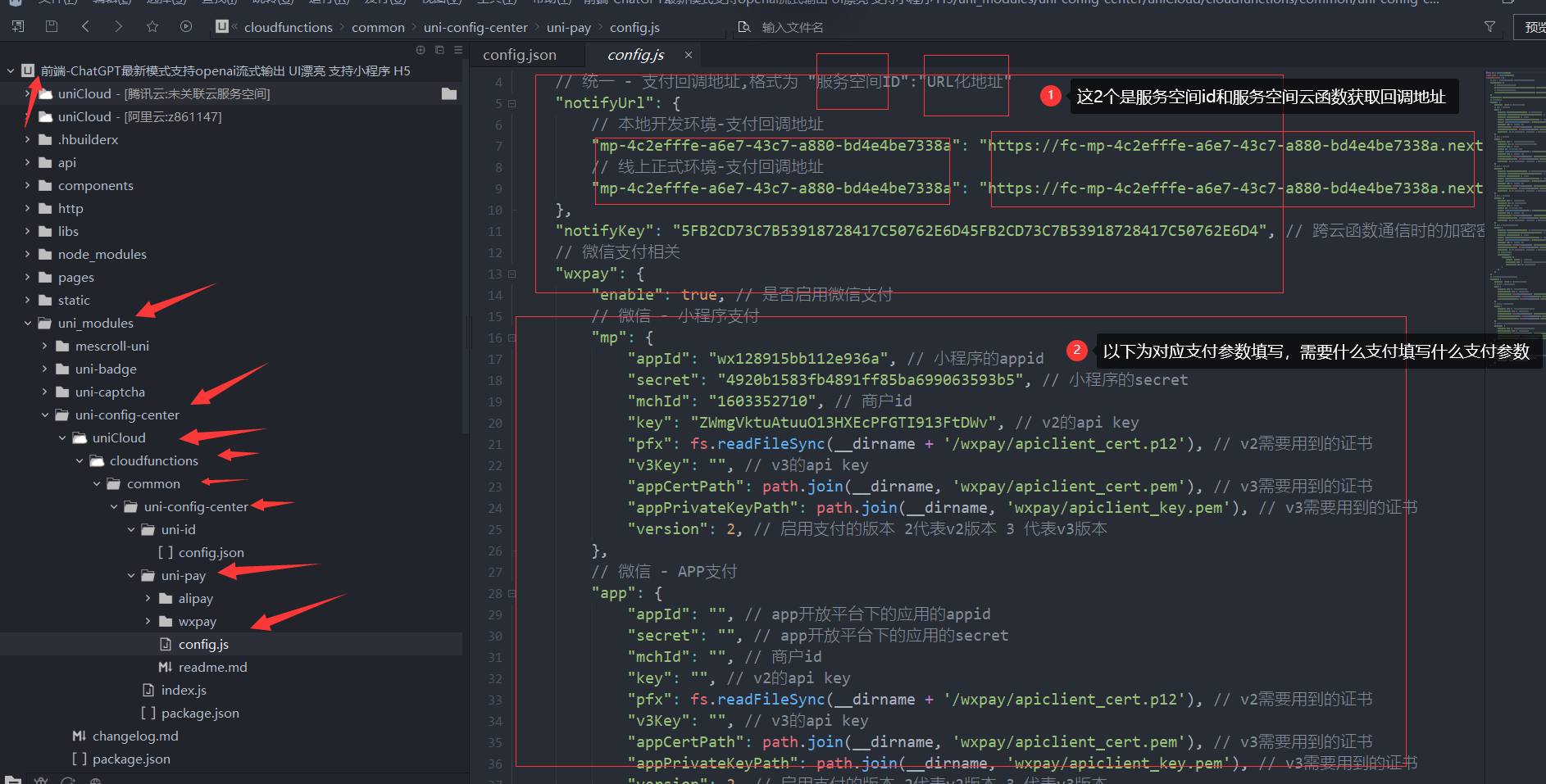Collapse the uni-id folder chevron
This screenshot has height=784, width=1546.
pyautogui.click(x=131, y=529)
